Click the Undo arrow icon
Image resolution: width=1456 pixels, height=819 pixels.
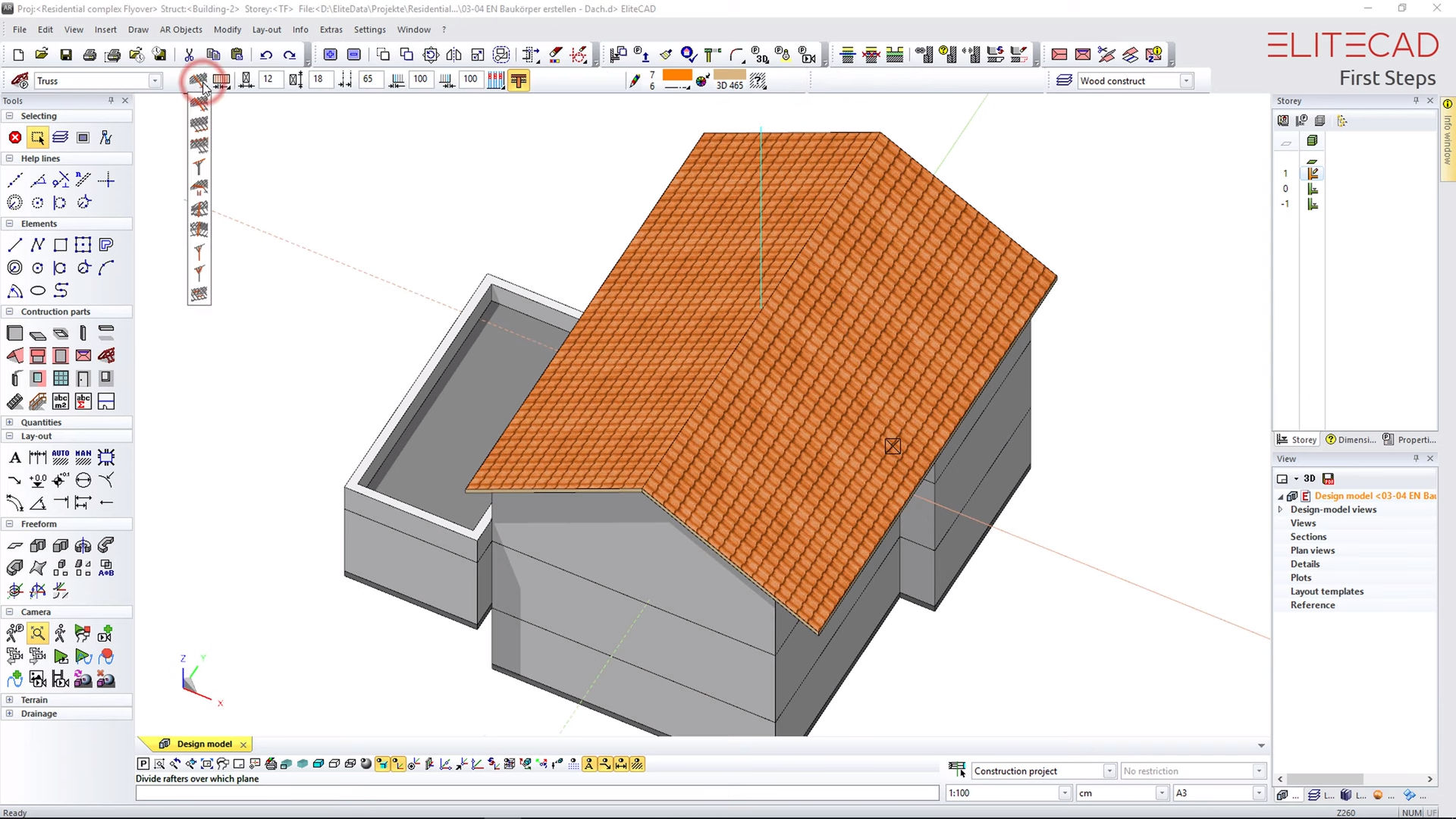click(x=265, y=55)
